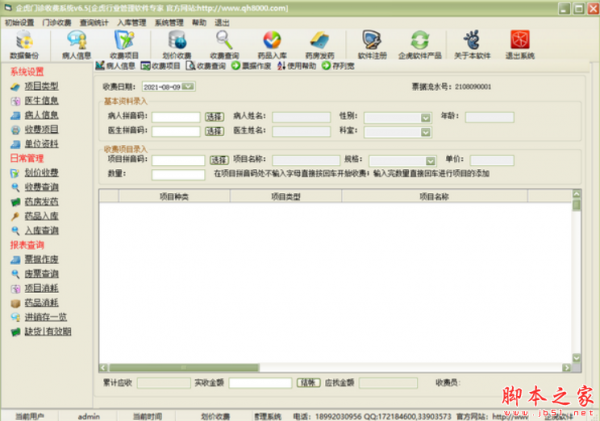Click 收费项目 in the small secondary toolbar
The image size is (600, 421).
point(160,66)
